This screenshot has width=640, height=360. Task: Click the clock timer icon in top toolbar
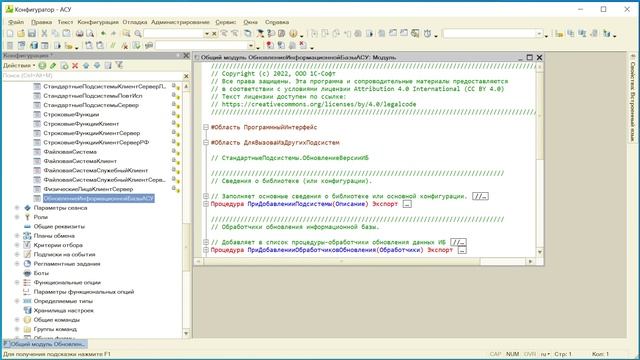(427, 33)
